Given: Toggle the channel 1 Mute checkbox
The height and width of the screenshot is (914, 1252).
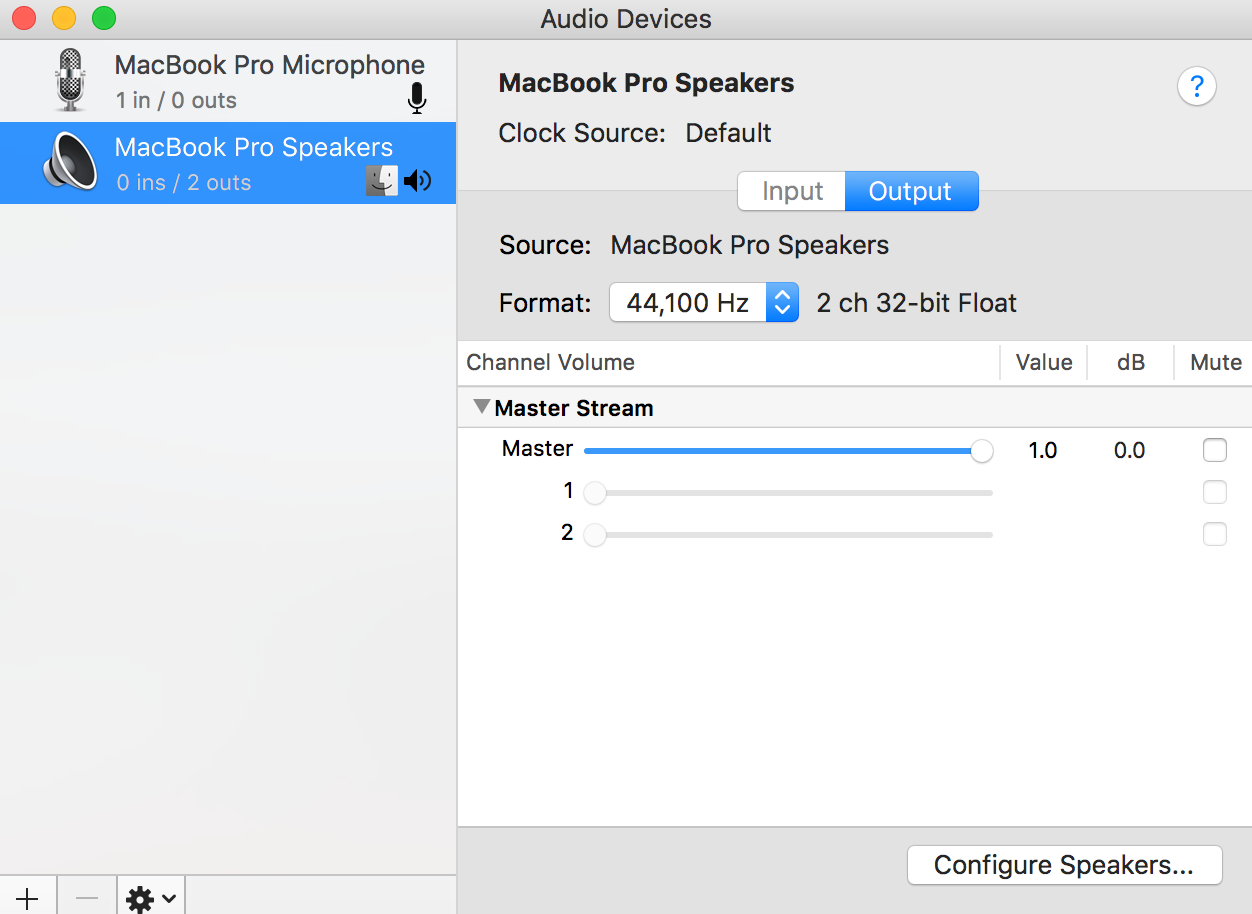Looking at the screenshot, I should pos(1214,492).
